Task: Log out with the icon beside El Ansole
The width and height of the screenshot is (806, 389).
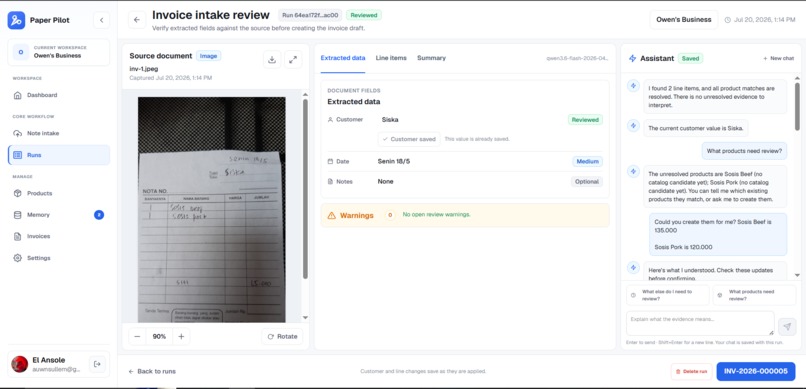Action: pyautogui.click(x=97, y=364)
